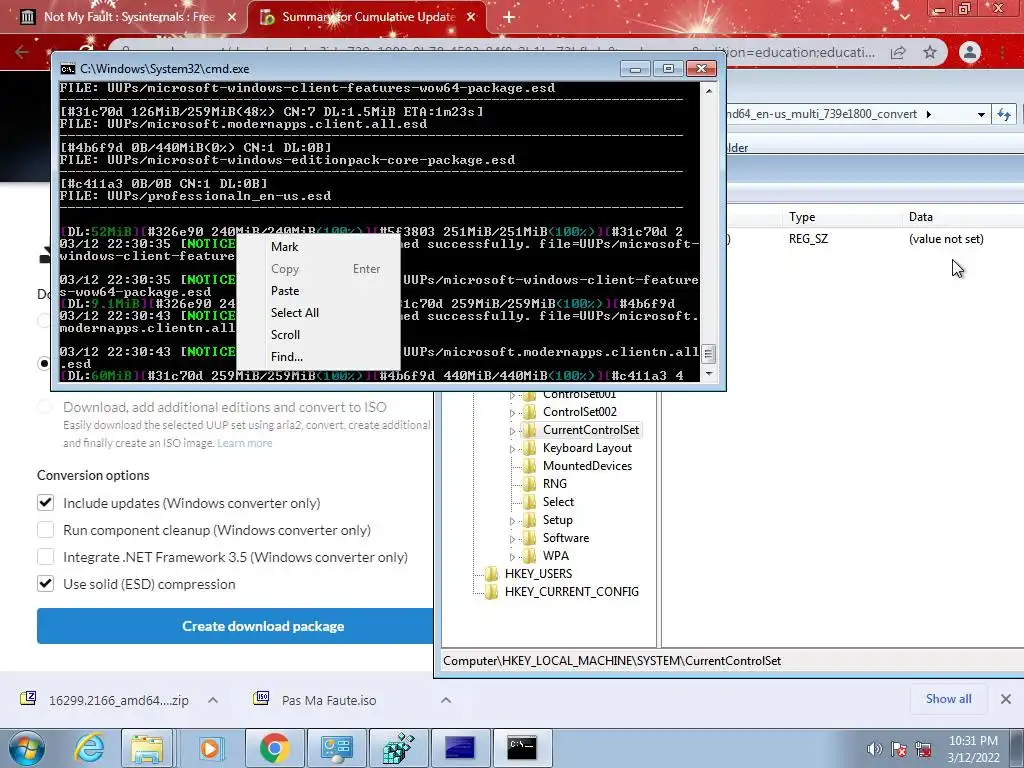Image resolution: width=1024 pixels, height=768 pixels.
Task: Select the ControlSet002 key
Action: [579, 412]
